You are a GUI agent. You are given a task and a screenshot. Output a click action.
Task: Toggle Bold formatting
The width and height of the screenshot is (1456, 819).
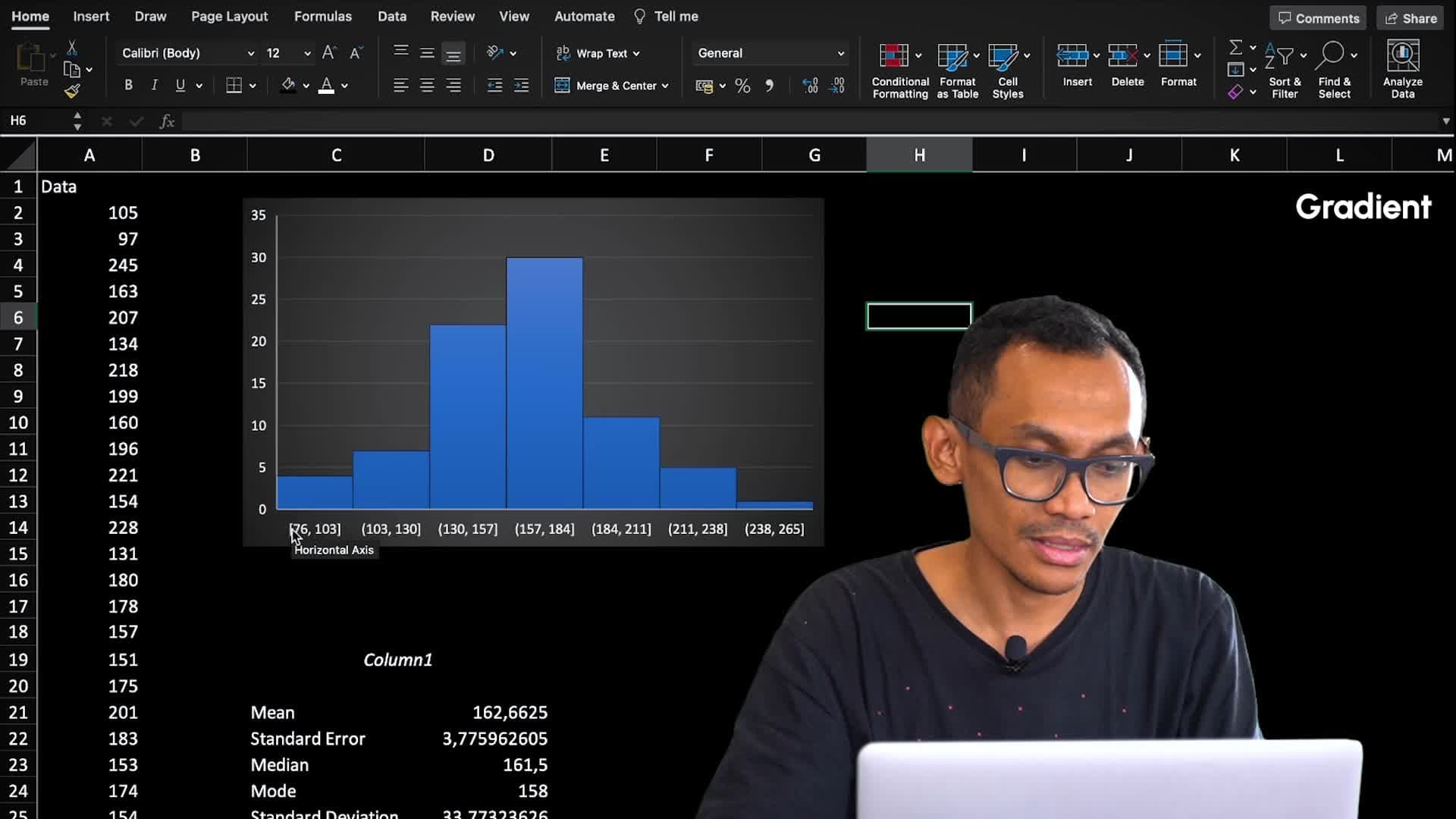click(128, 85)
